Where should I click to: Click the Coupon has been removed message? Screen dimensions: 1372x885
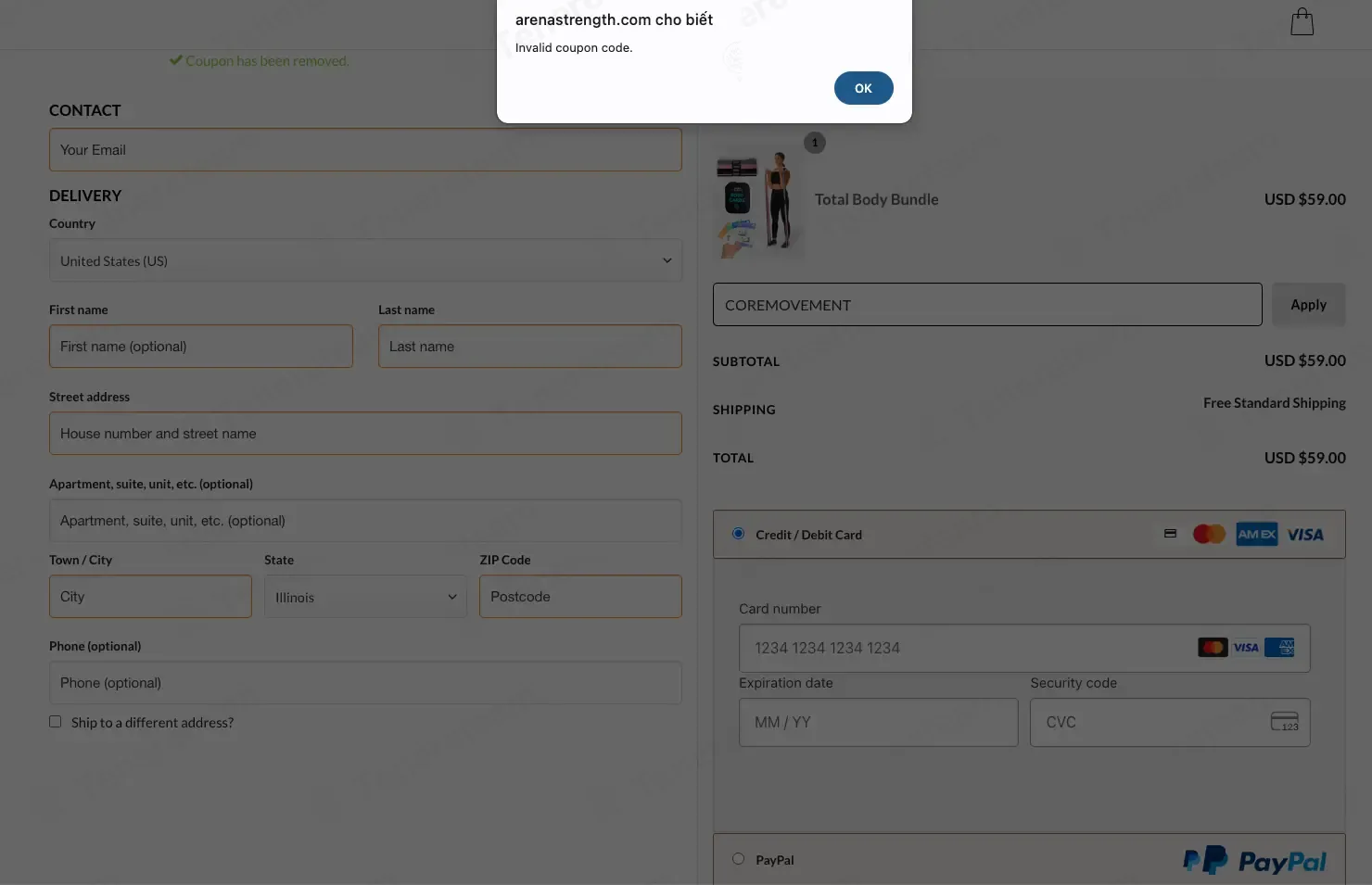(267, 61)
